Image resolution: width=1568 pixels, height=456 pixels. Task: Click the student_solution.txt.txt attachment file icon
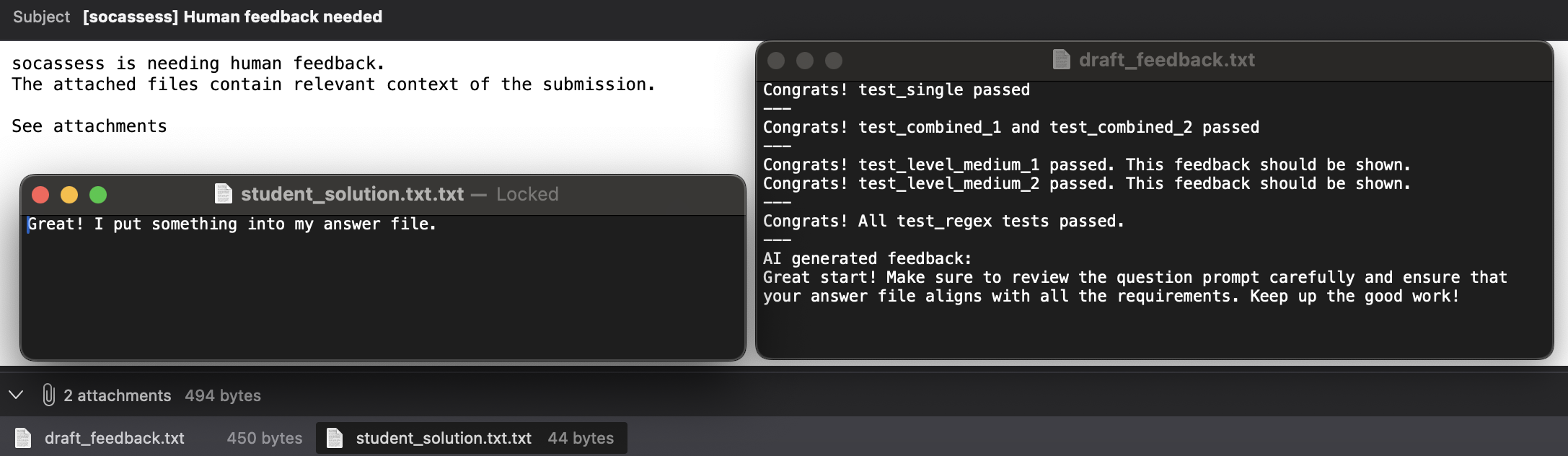[335, 438]
